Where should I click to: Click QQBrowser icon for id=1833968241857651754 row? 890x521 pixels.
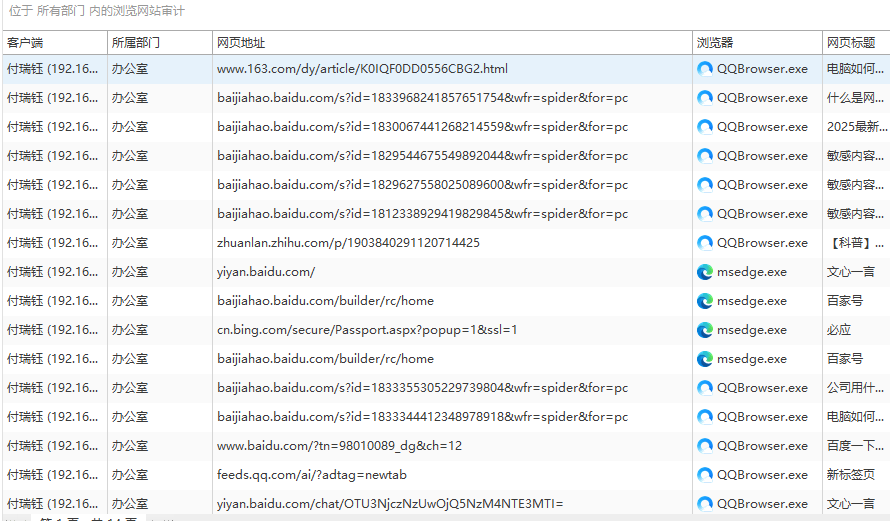coord(704,98)
